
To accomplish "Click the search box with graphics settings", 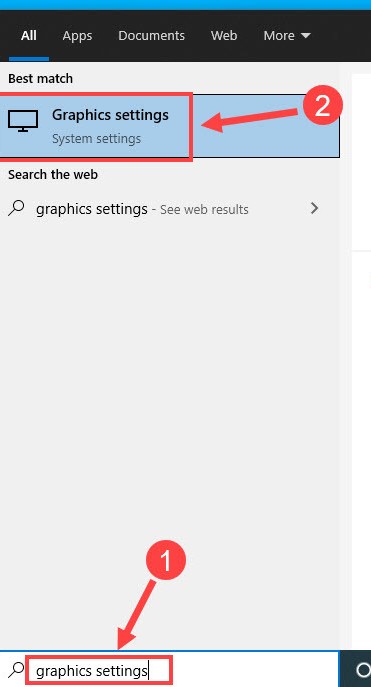I will coord(99,670).
